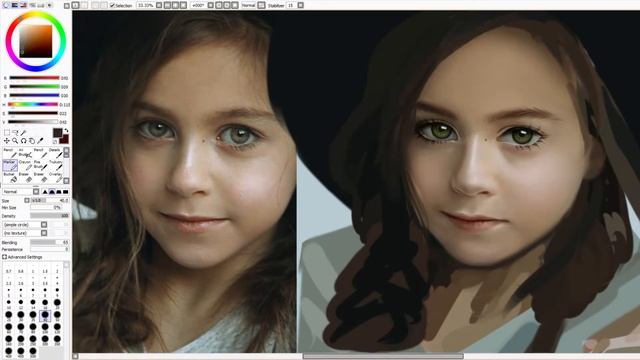
Task: Select brush size preset 25
Action: click(9, 316)
